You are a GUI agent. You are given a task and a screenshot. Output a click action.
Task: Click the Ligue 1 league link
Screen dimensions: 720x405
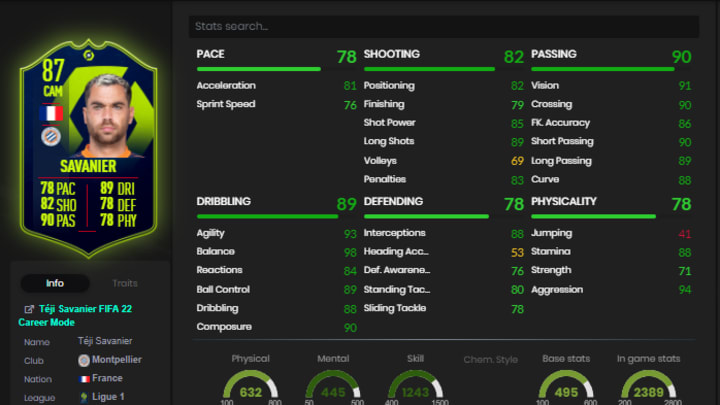point(108,396)
